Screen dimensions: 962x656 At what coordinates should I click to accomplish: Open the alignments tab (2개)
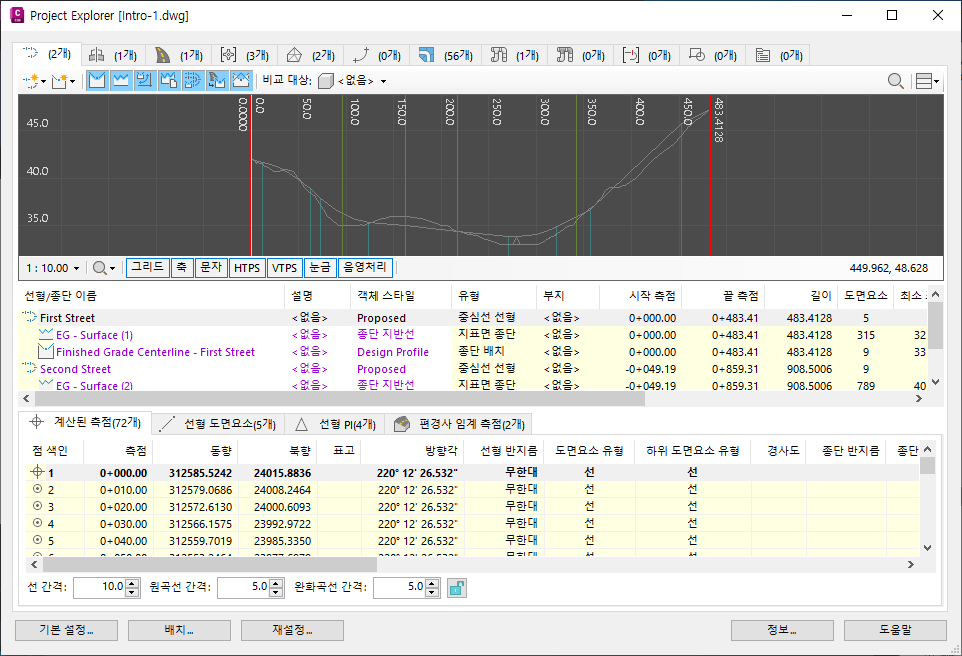(47, 55)
